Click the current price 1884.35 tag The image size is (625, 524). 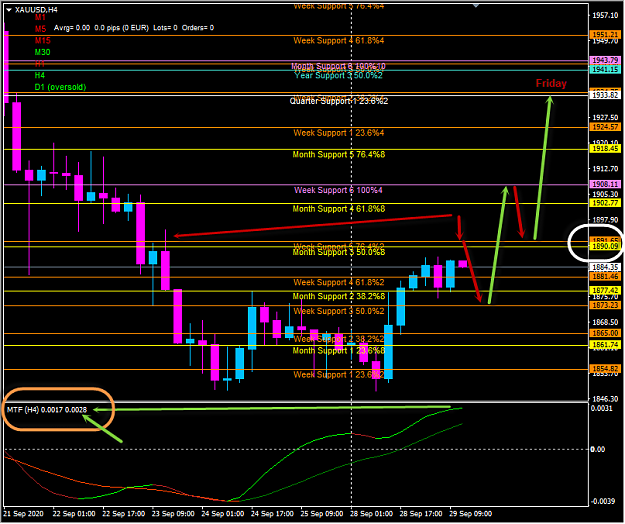coord(605,267)
